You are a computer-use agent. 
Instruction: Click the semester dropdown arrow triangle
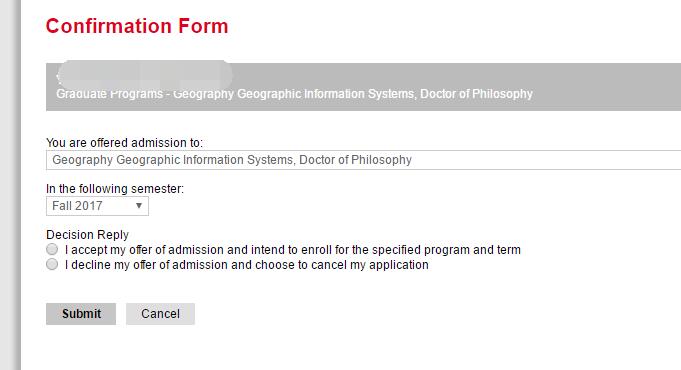(139, 205)
